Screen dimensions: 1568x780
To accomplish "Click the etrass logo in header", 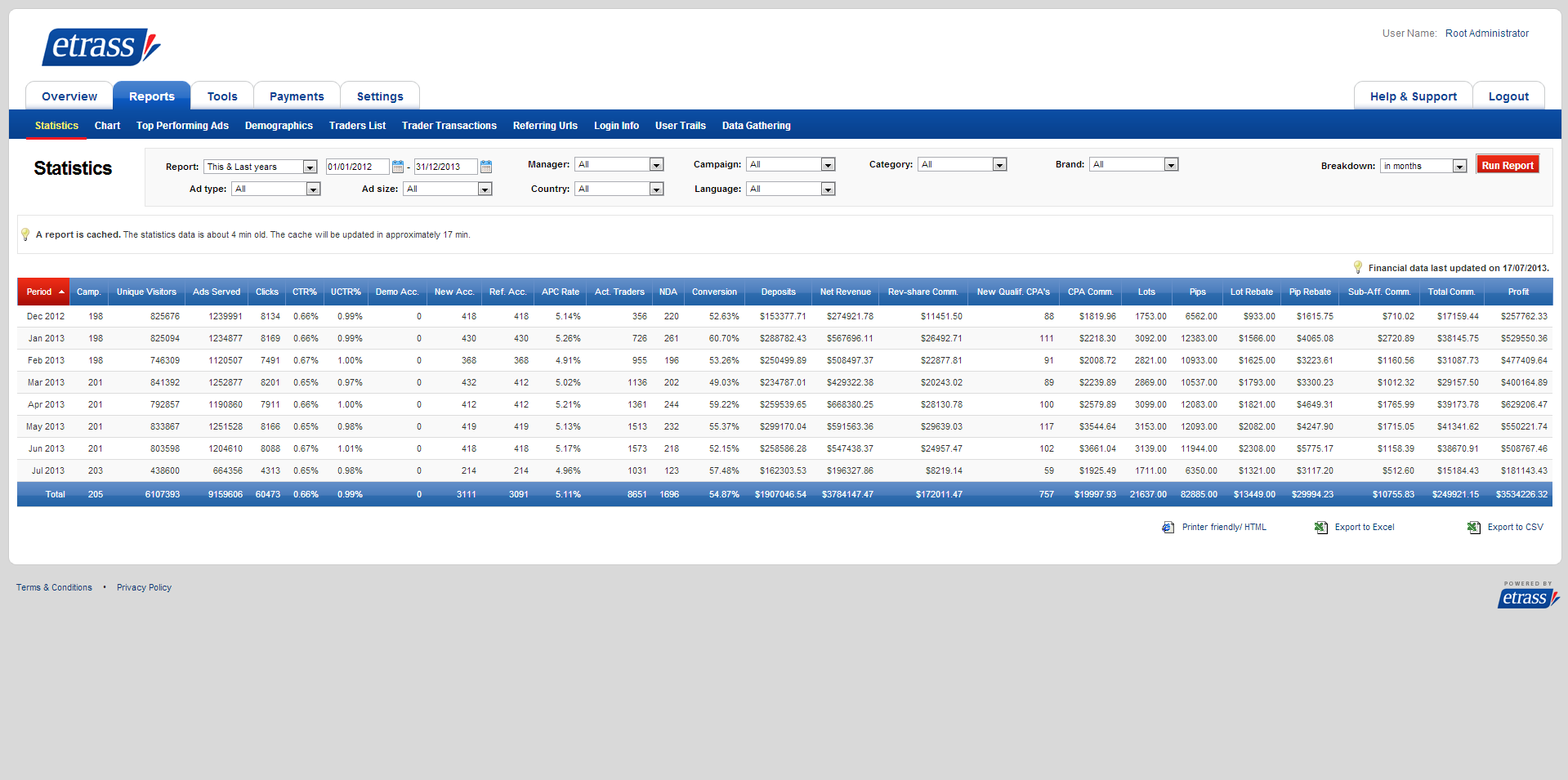I will [101, 47].
